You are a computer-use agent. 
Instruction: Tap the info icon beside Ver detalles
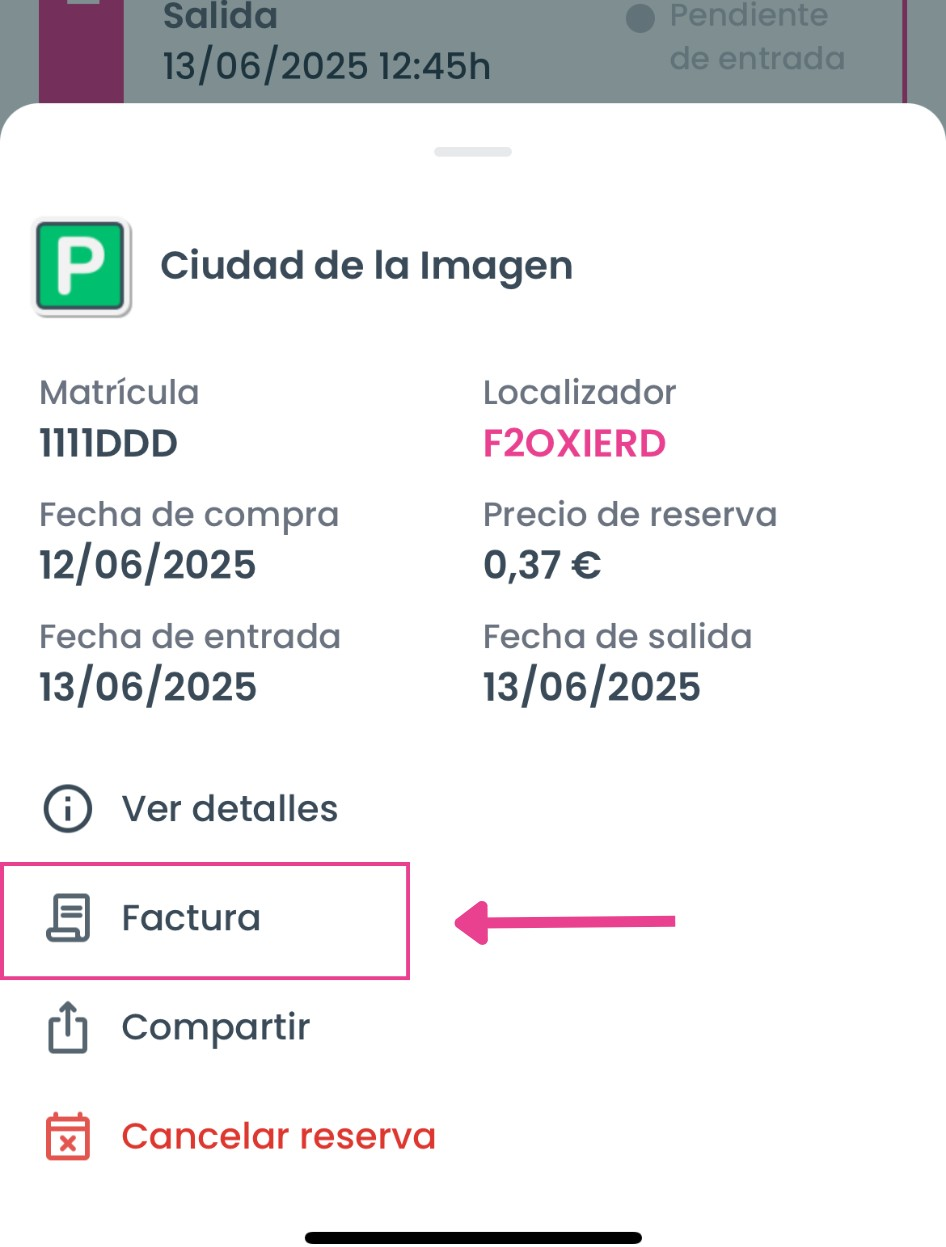click(68, 808)
